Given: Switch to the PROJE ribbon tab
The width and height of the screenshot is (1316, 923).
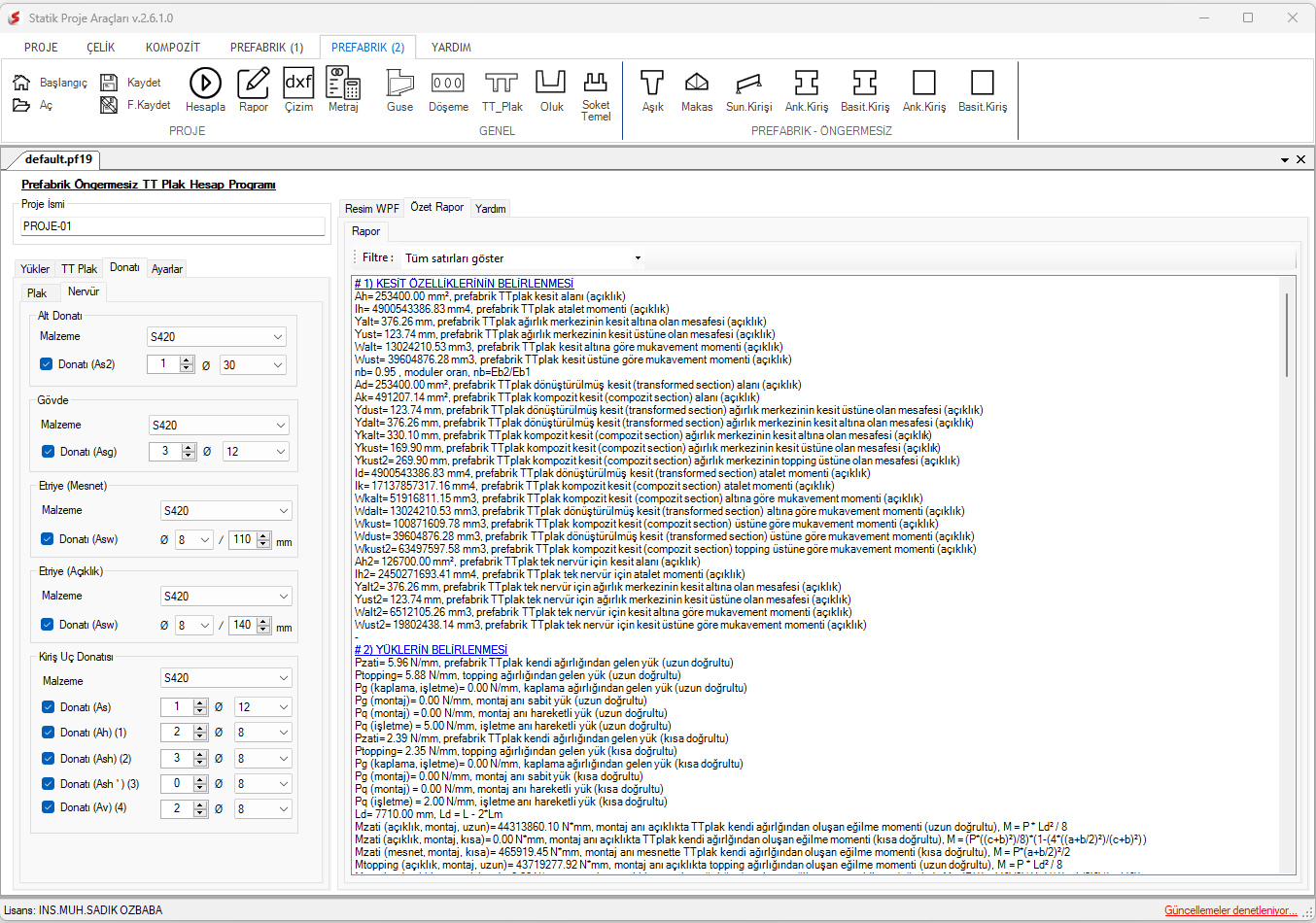Looking at the screenshot, I should [41, 48].
